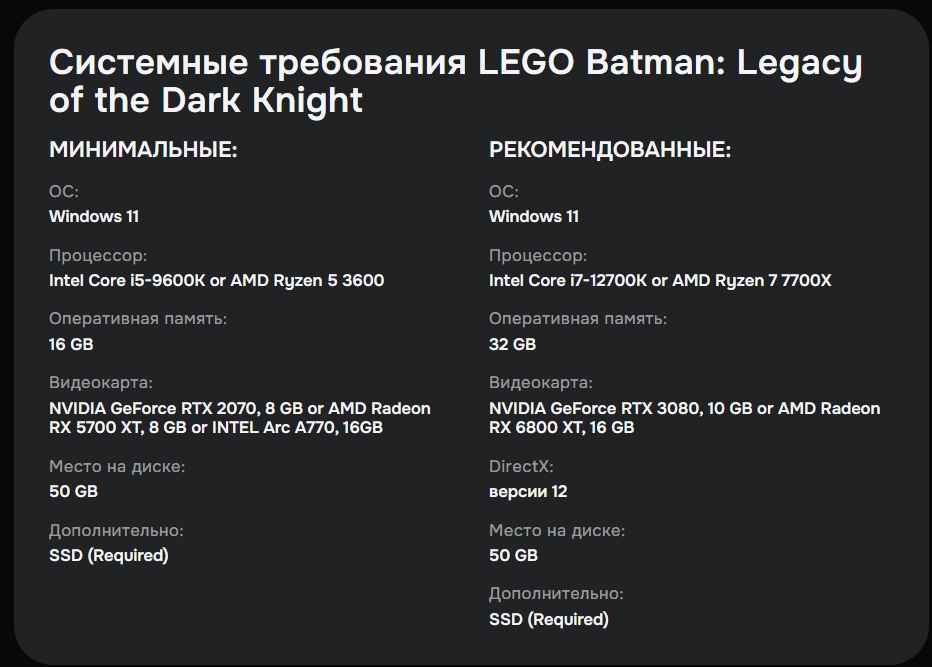Click the 32 GB memory value
Screen dimensions: 932x667
(x=512, y=344)
